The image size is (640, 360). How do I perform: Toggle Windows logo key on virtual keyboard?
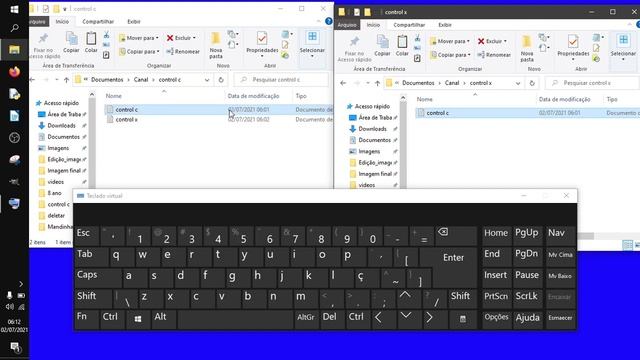tap(138, 319)
